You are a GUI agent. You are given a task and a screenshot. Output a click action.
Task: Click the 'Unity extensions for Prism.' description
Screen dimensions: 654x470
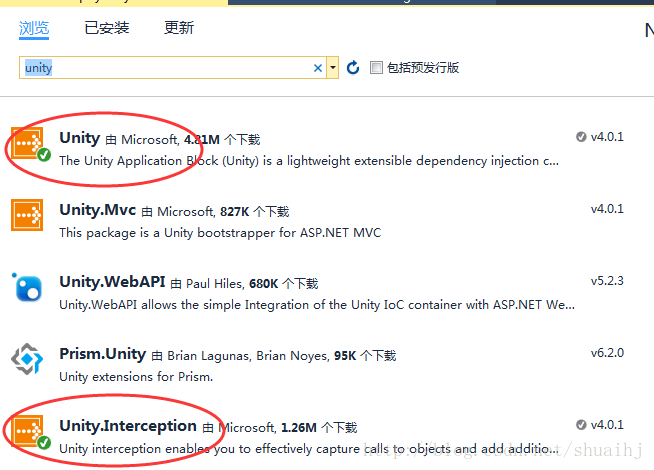[x=136, y=377]
